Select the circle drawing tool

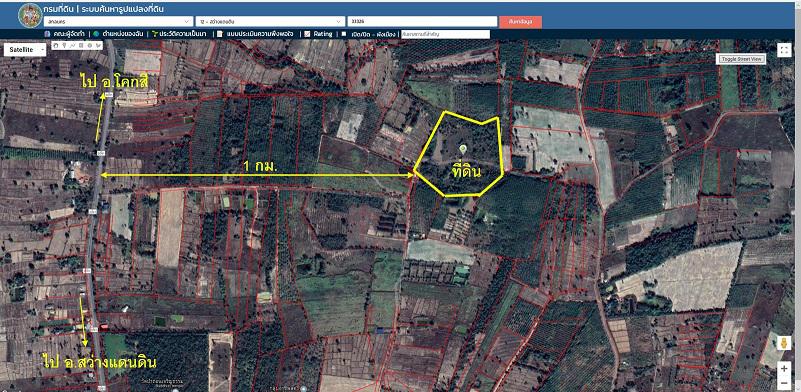89,45
